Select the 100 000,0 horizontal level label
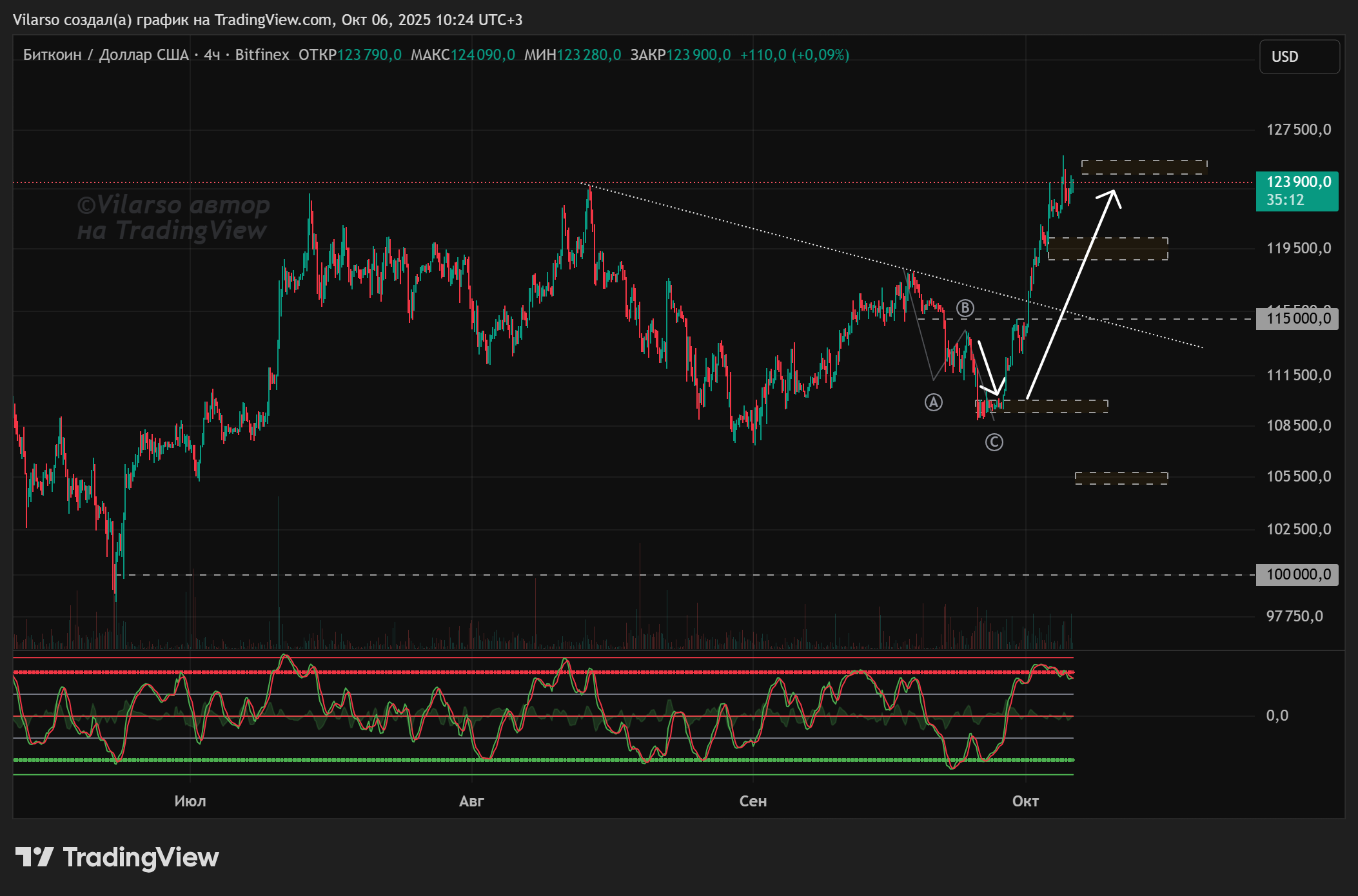Viewport: 1358px width, 896px height. 1297,574
